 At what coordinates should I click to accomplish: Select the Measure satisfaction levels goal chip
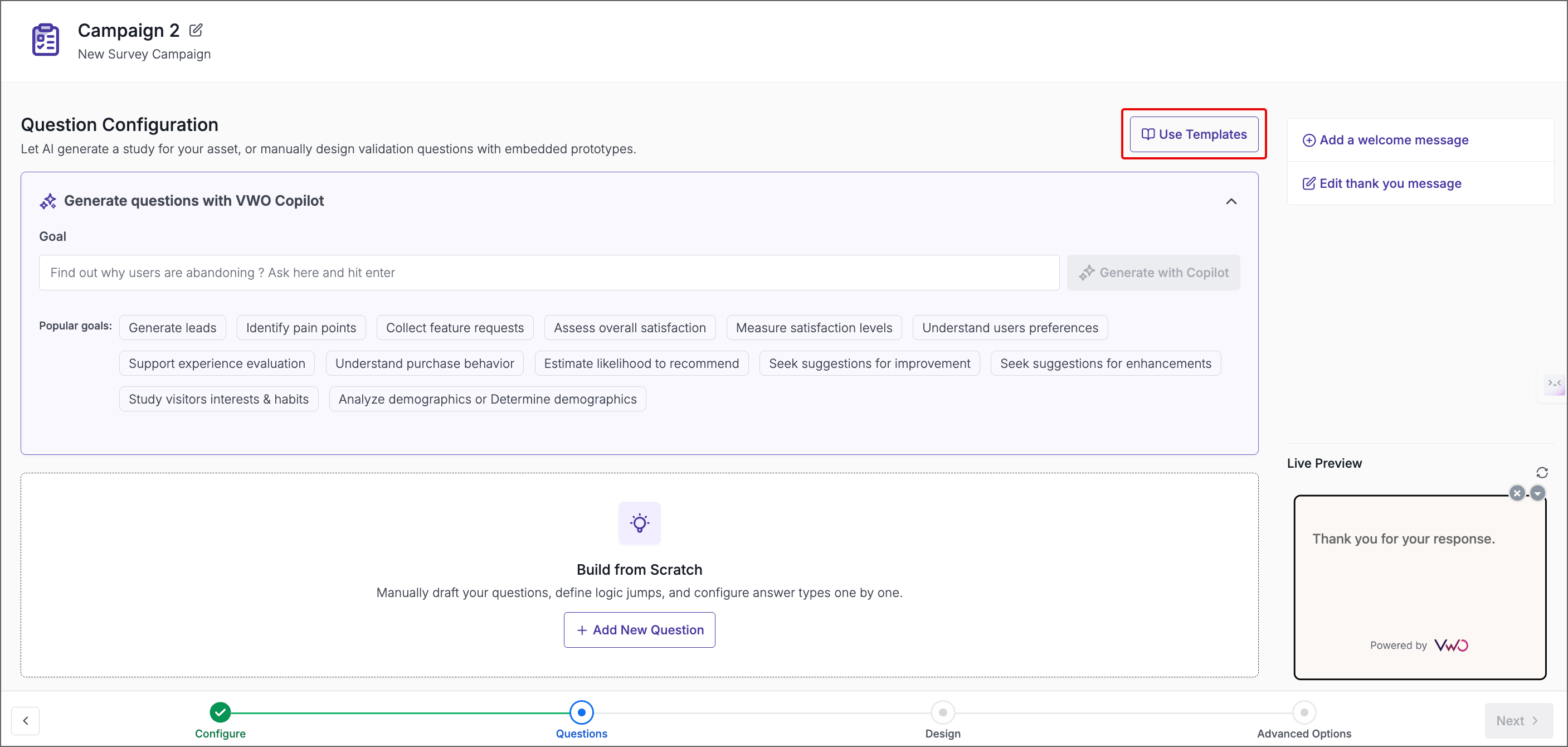(814, 327)
